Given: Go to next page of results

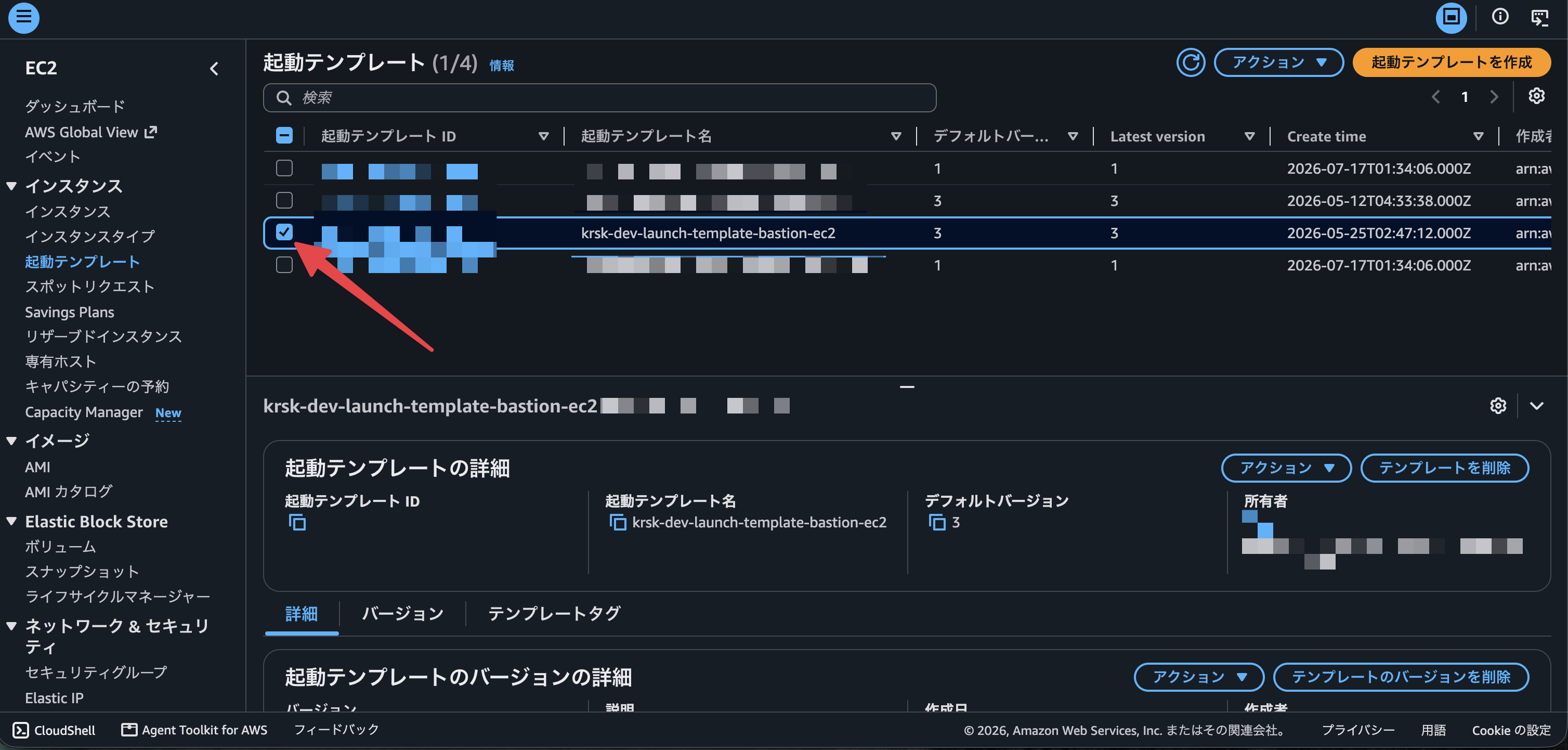Looking at the screenshot, I should (1494, 97).
